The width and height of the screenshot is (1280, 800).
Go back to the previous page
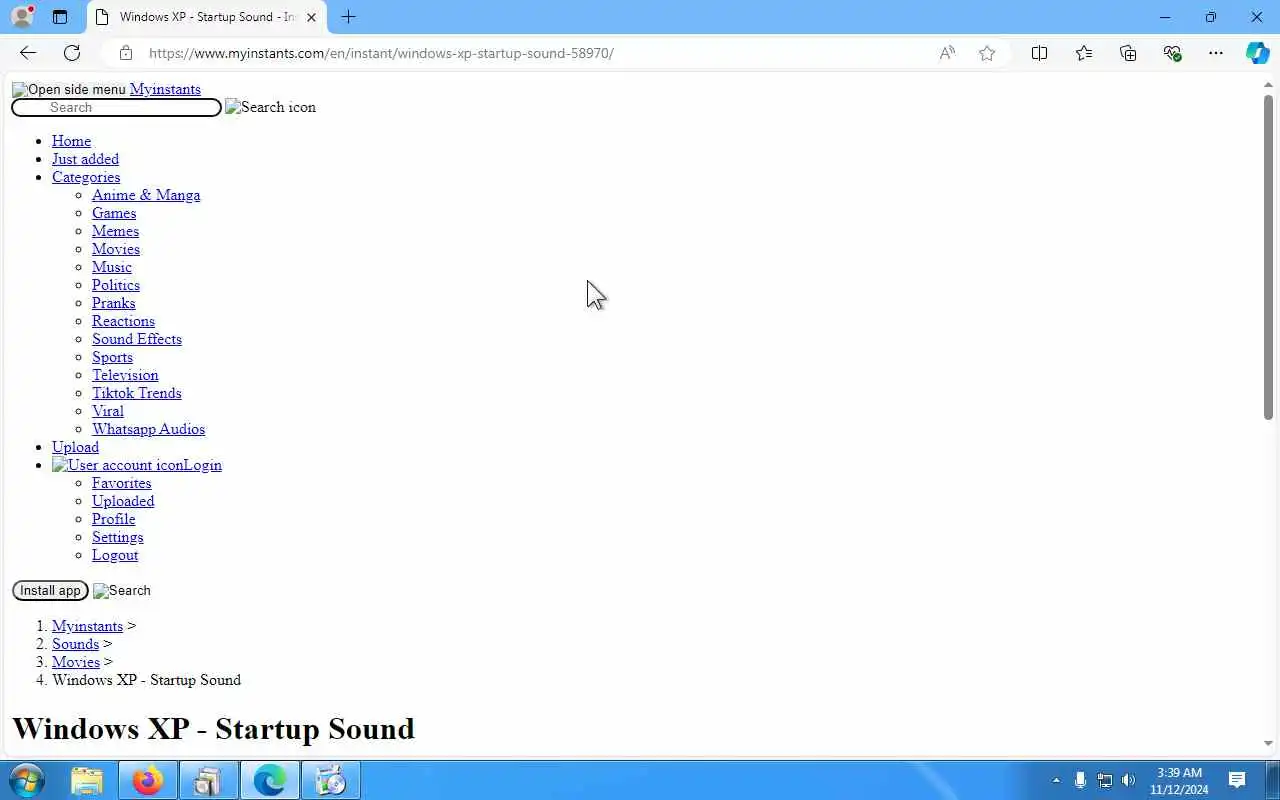28,53
